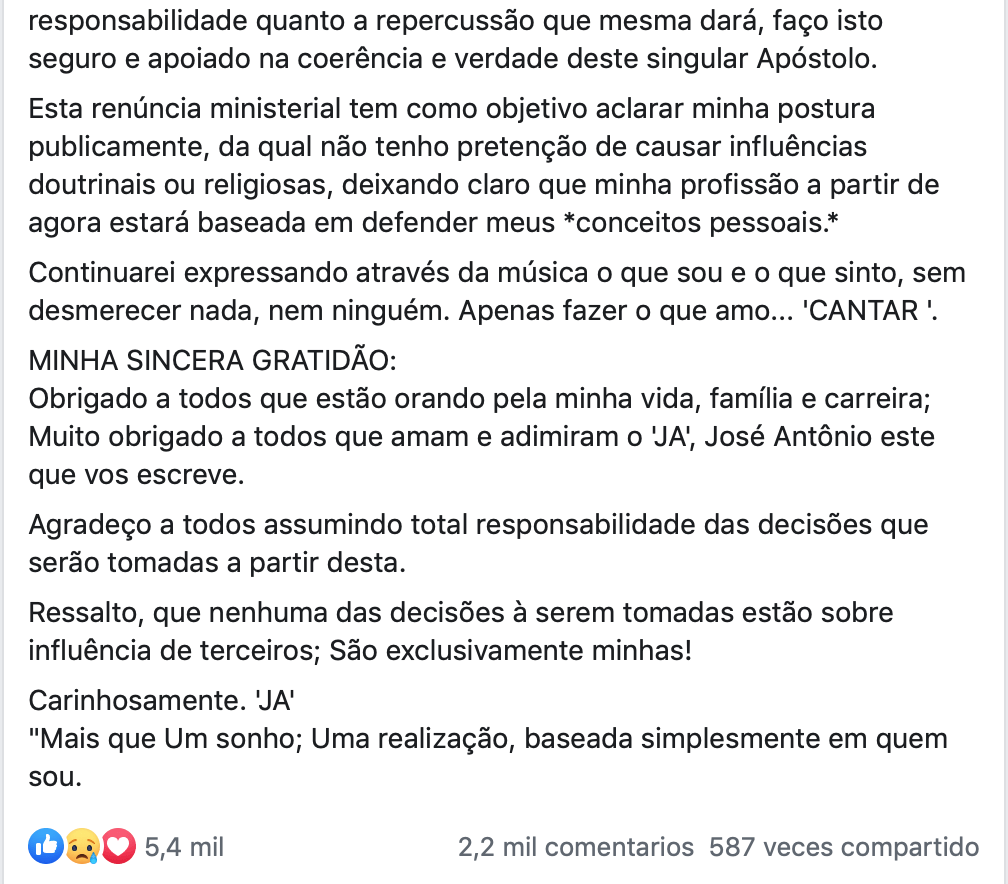The image size is (1008, 884).
Task: Click the 'Esta renúncia ministerial' paragraph start
Action: pos(184,109)
